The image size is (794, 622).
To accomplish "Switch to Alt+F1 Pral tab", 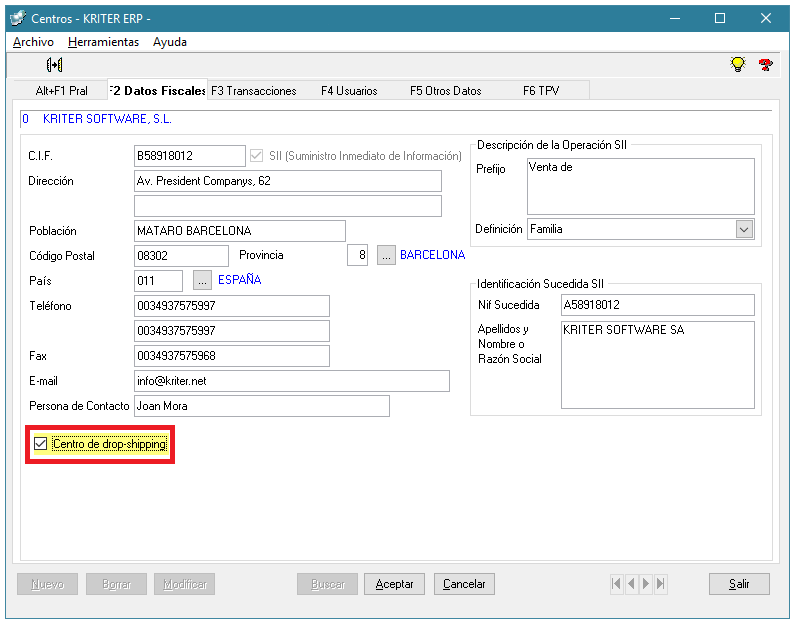I will coord(61,91).
